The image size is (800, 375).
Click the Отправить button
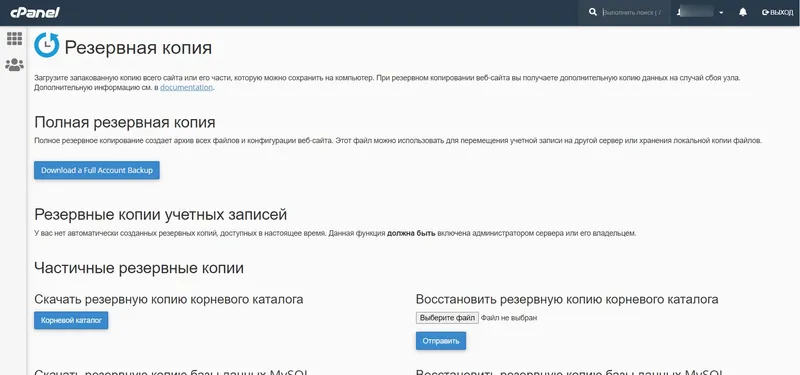coord(441,341)
